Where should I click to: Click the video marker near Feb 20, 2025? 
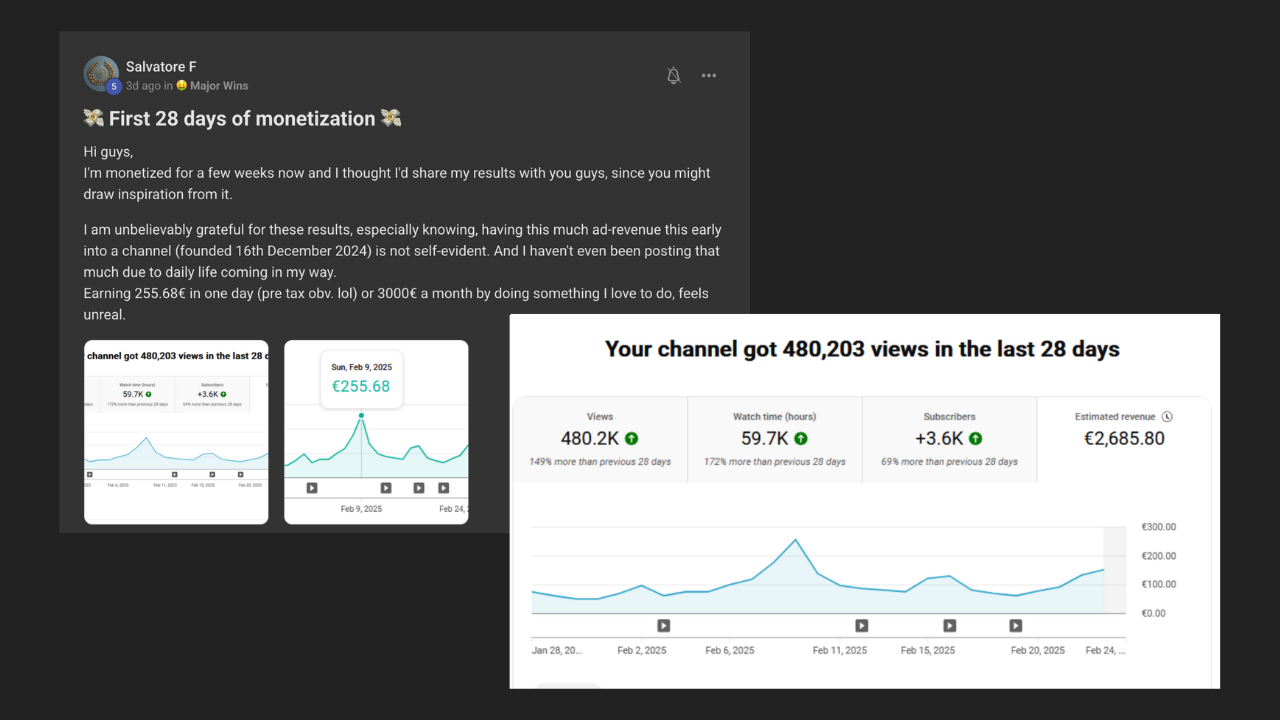[1016, 626]
